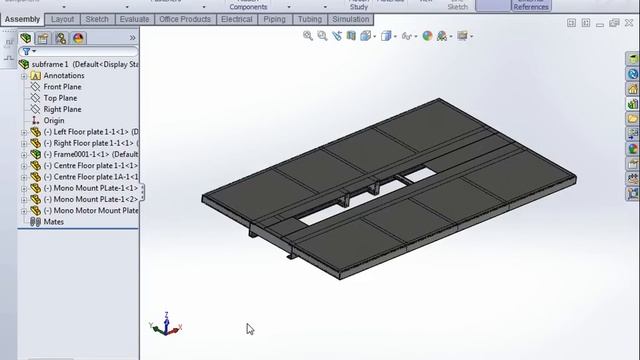
Task: Open the View Orientation cube icon
Action: (x=366, y=36)
